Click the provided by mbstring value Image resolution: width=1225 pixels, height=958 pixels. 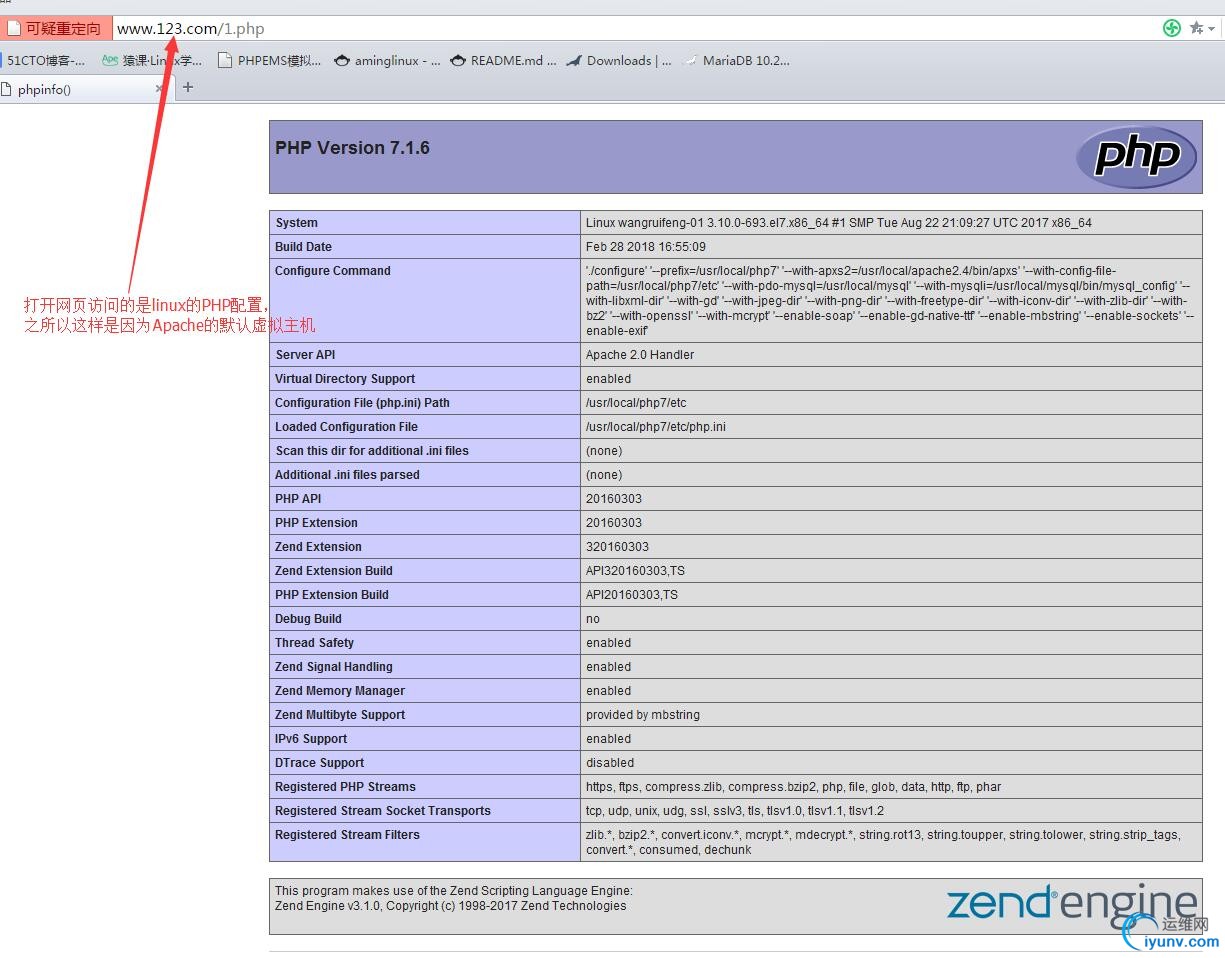[643, 715]
